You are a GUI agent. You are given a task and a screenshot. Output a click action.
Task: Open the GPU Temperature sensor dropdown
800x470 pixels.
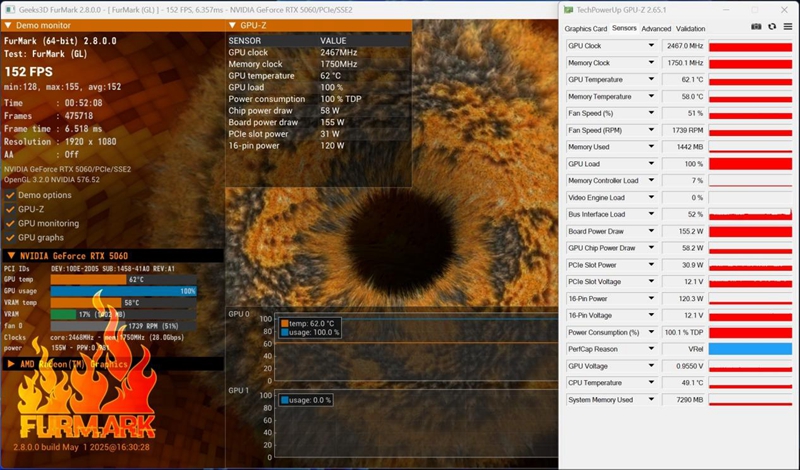(651, 79)
